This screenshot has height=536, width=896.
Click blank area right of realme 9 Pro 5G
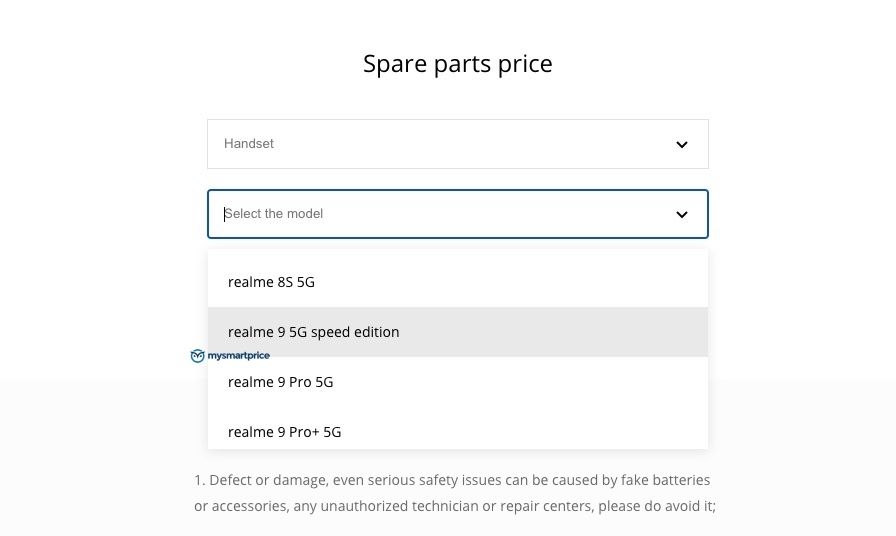(x=520, y=382)
